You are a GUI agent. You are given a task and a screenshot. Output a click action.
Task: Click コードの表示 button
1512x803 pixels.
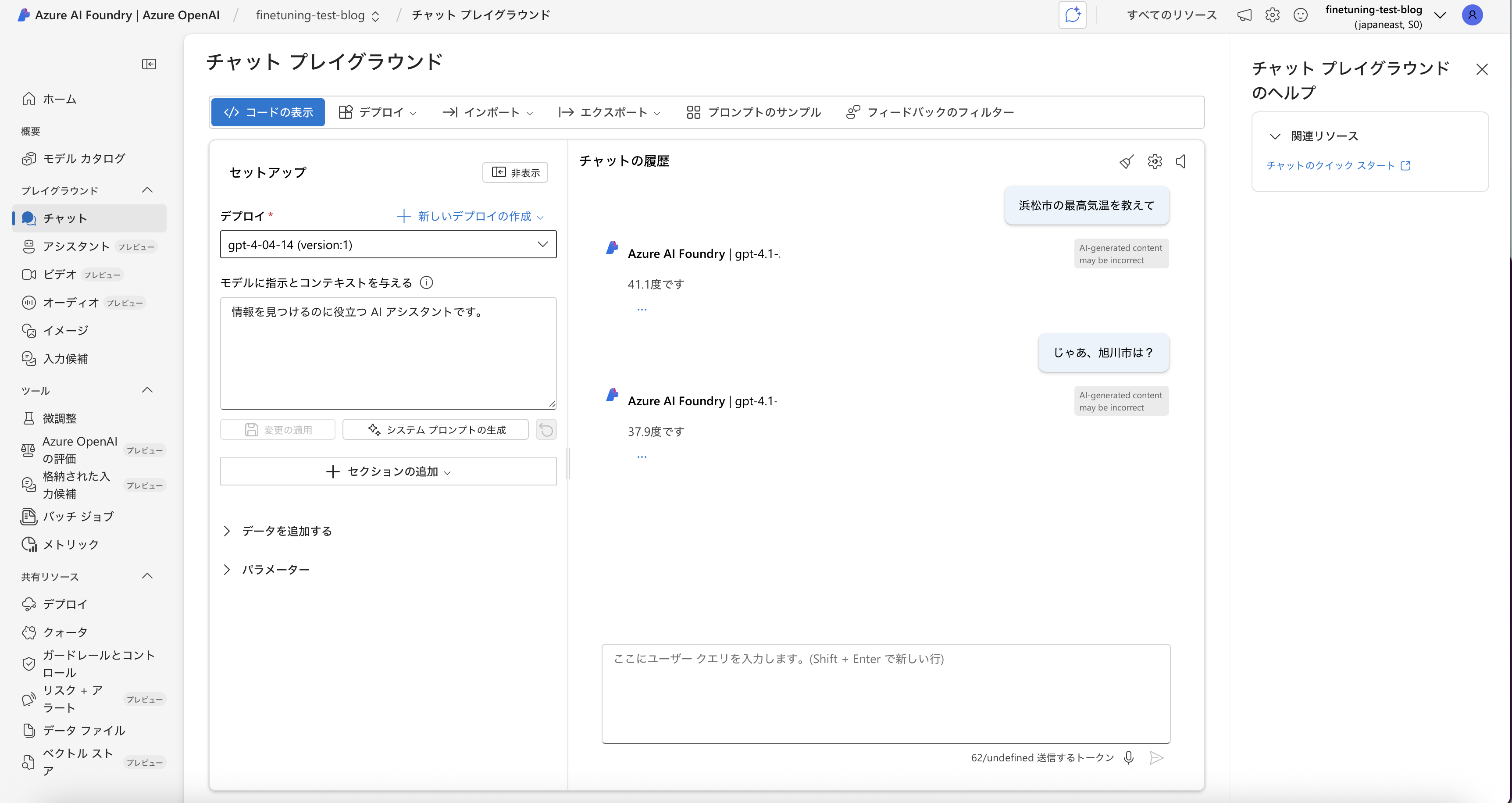tap(267, 112)
